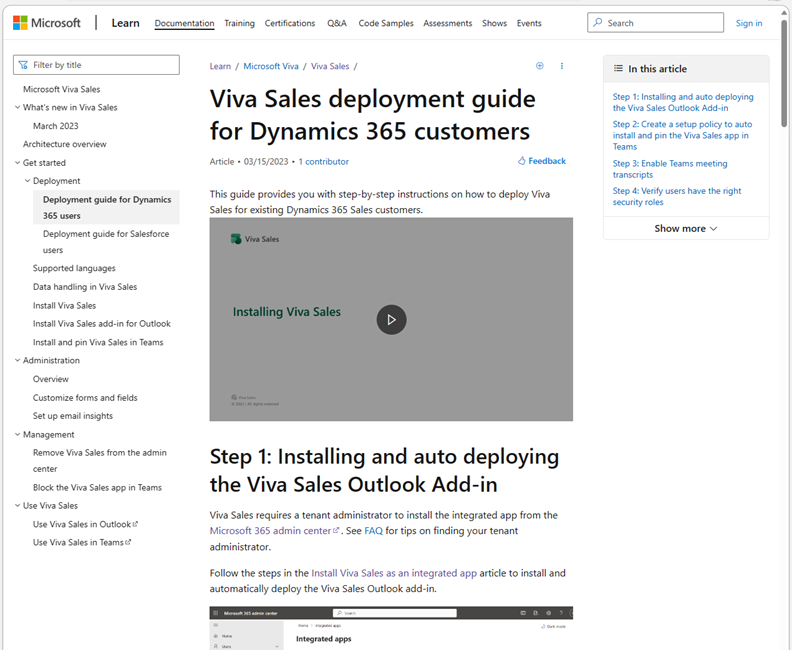Screen dimensions: 792x650
Task: Play the Installing Viva Sales video
Action: click(x=391, y=320)
